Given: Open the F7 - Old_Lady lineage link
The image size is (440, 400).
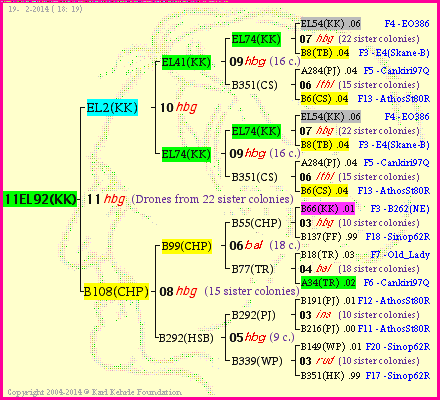Looking at the screenshot, I should click(400, 255).
